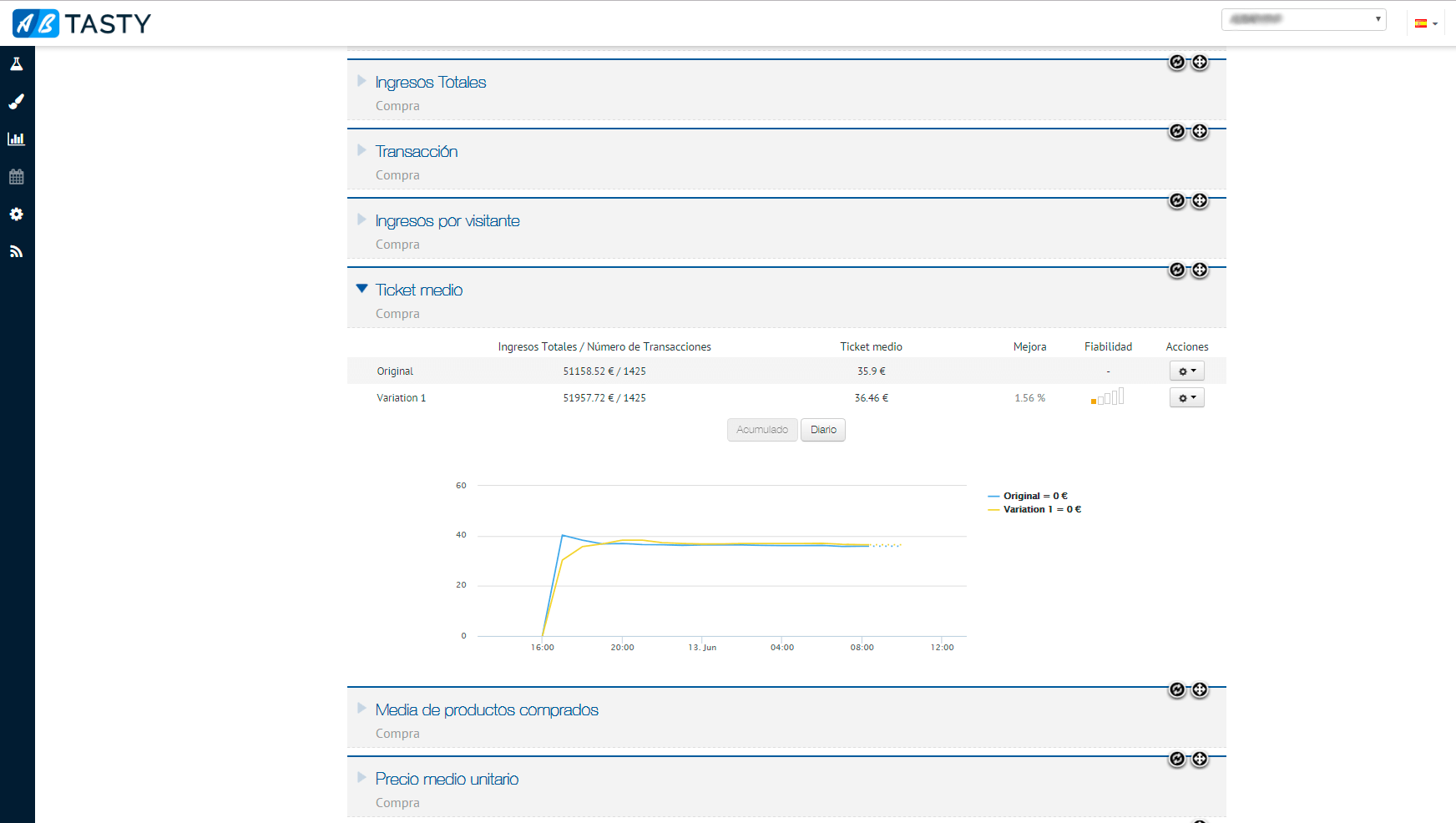Click the Precio medio unitario heading
1456x823 pixels.
[447, 779]
